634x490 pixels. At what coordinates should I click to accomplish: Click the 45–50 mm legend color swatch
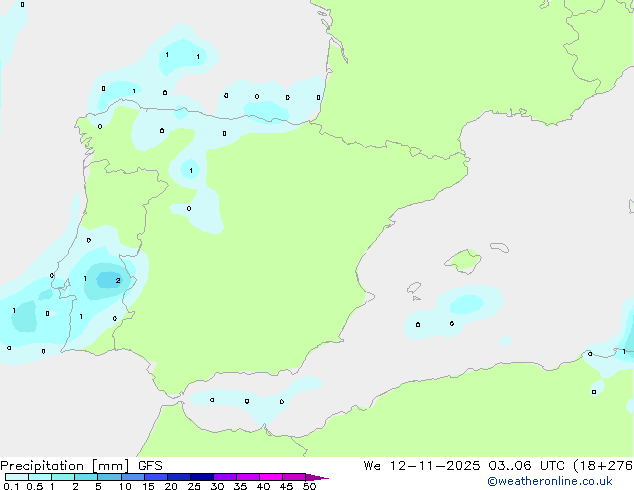[294, 477]
